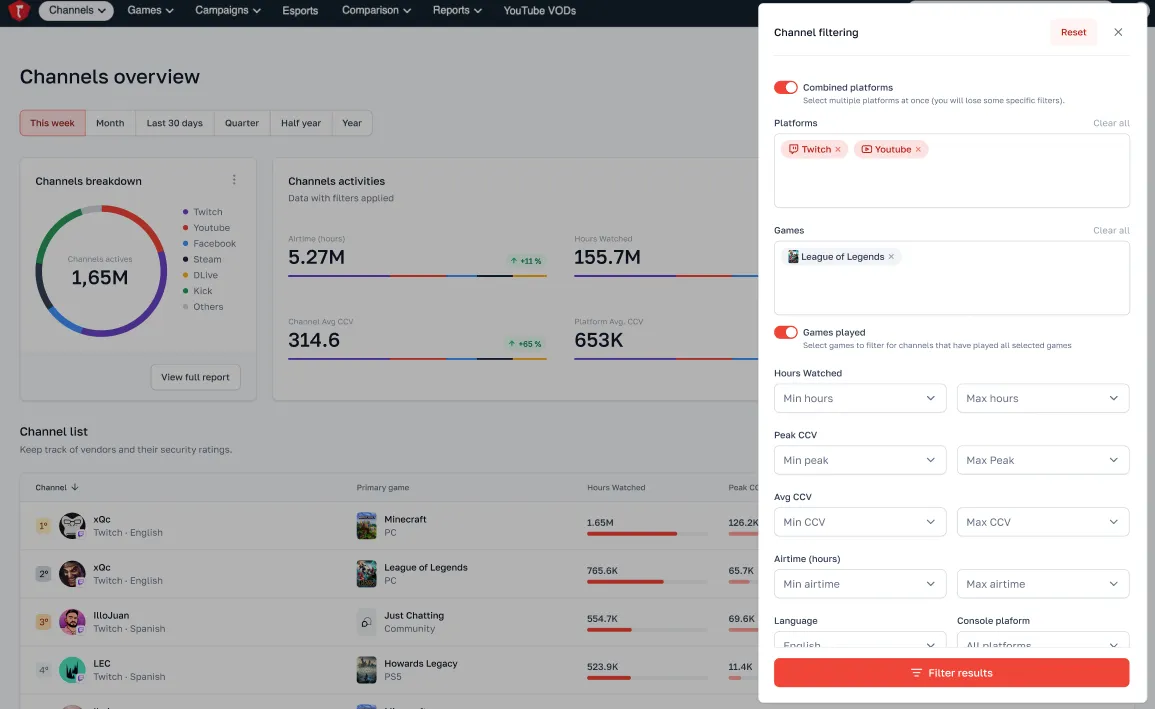Open Channels breakdown three-dot menu
The image size is (1155, 709).
(x=234, y=180)
